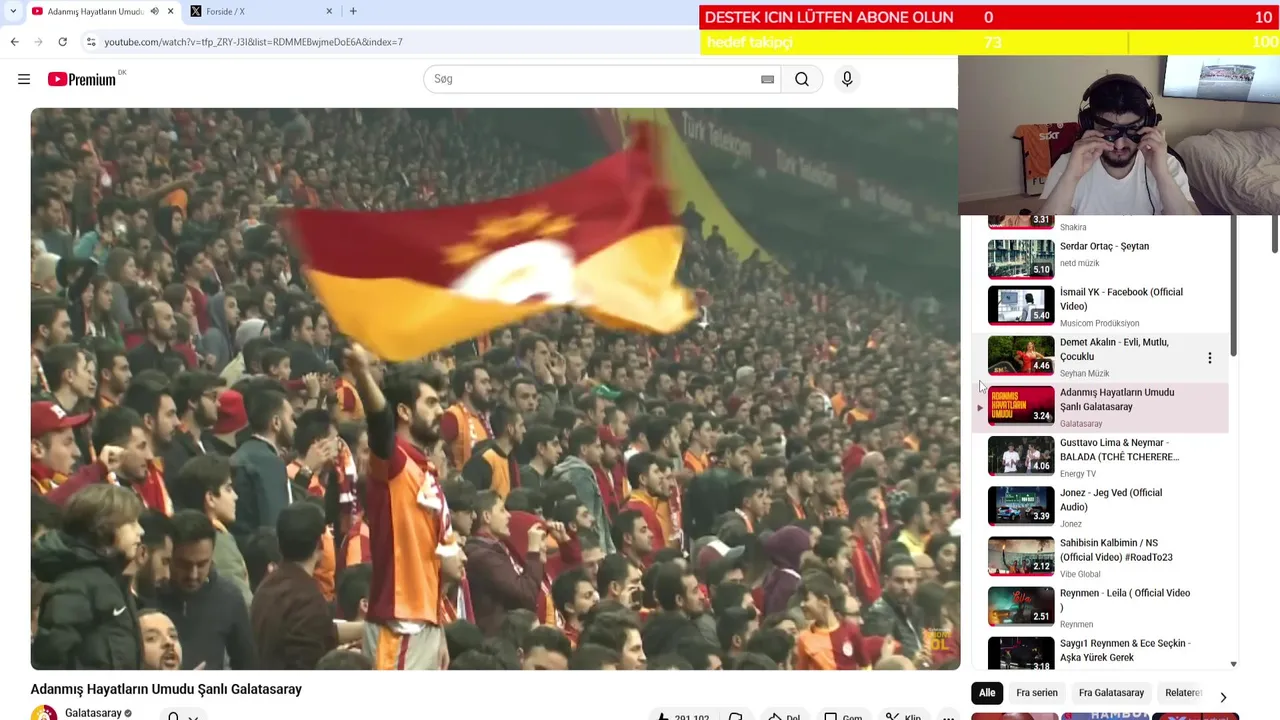Click the Galatasaray channel avatar
The width and height of the screenshot is (1280, 720).
tap(44, 714)
